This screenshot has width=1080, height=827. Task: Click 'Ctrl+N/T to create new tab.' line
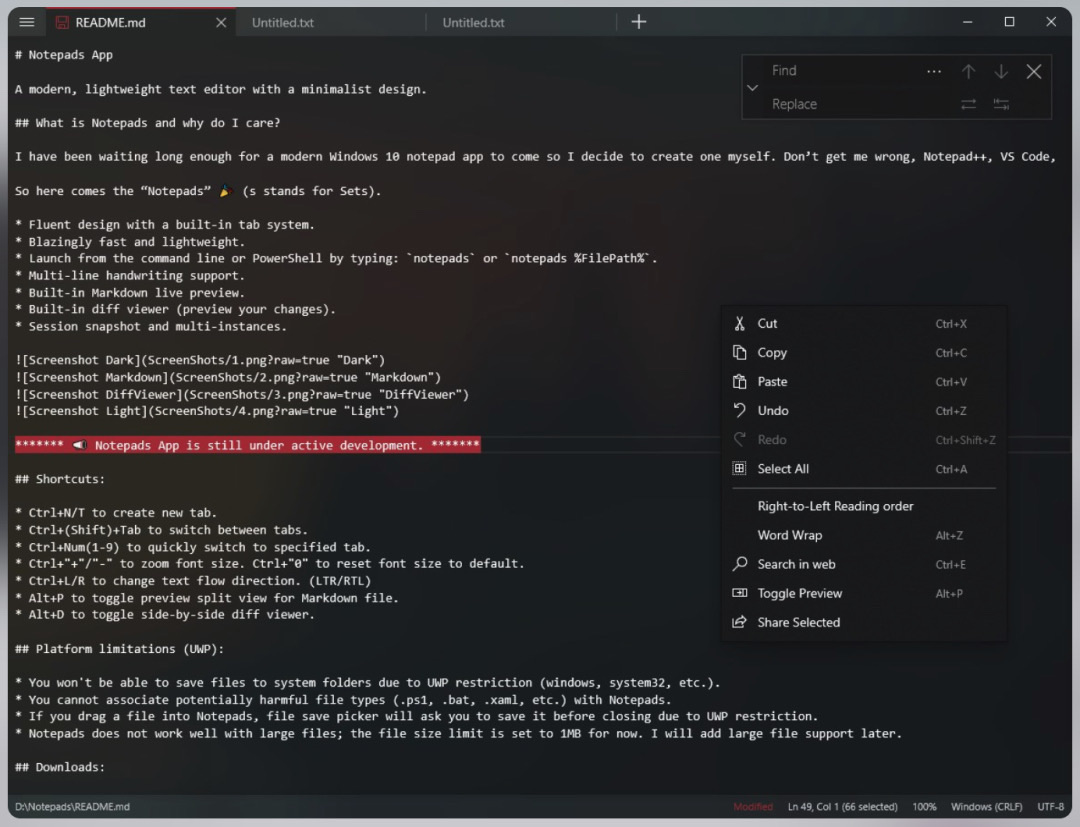pos(116,512)
